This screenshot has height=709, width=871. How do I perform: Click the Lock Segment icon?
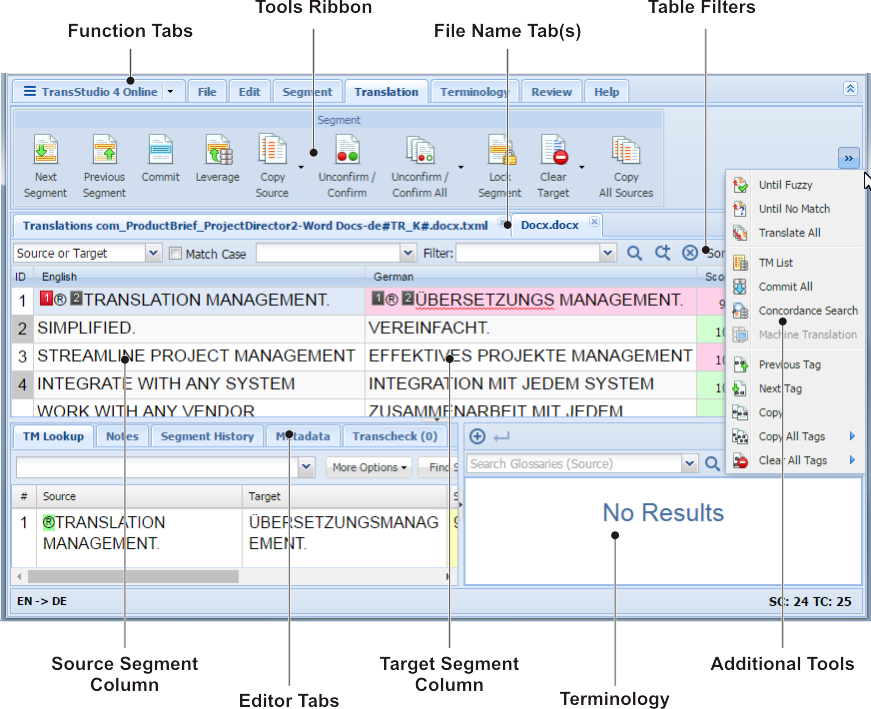point(500,150)
